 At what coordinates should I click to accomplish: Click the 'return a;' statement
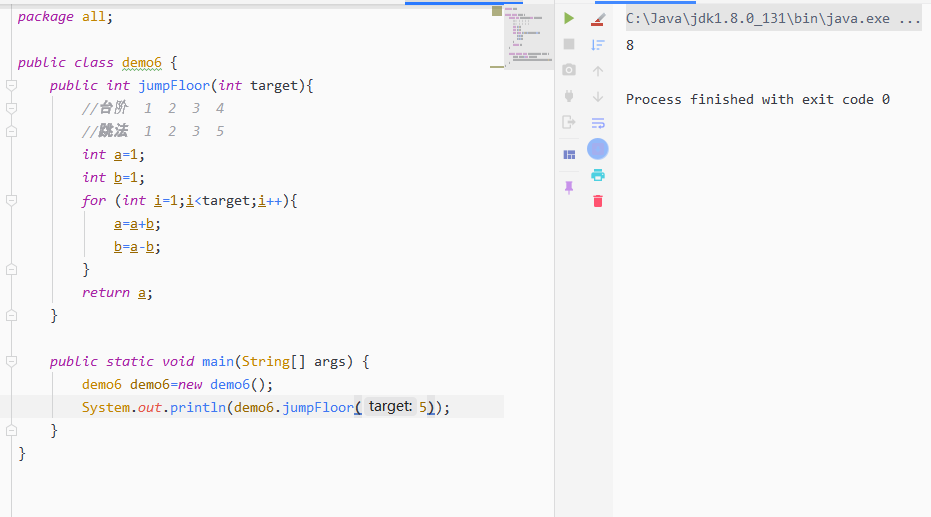coord(117,293)
